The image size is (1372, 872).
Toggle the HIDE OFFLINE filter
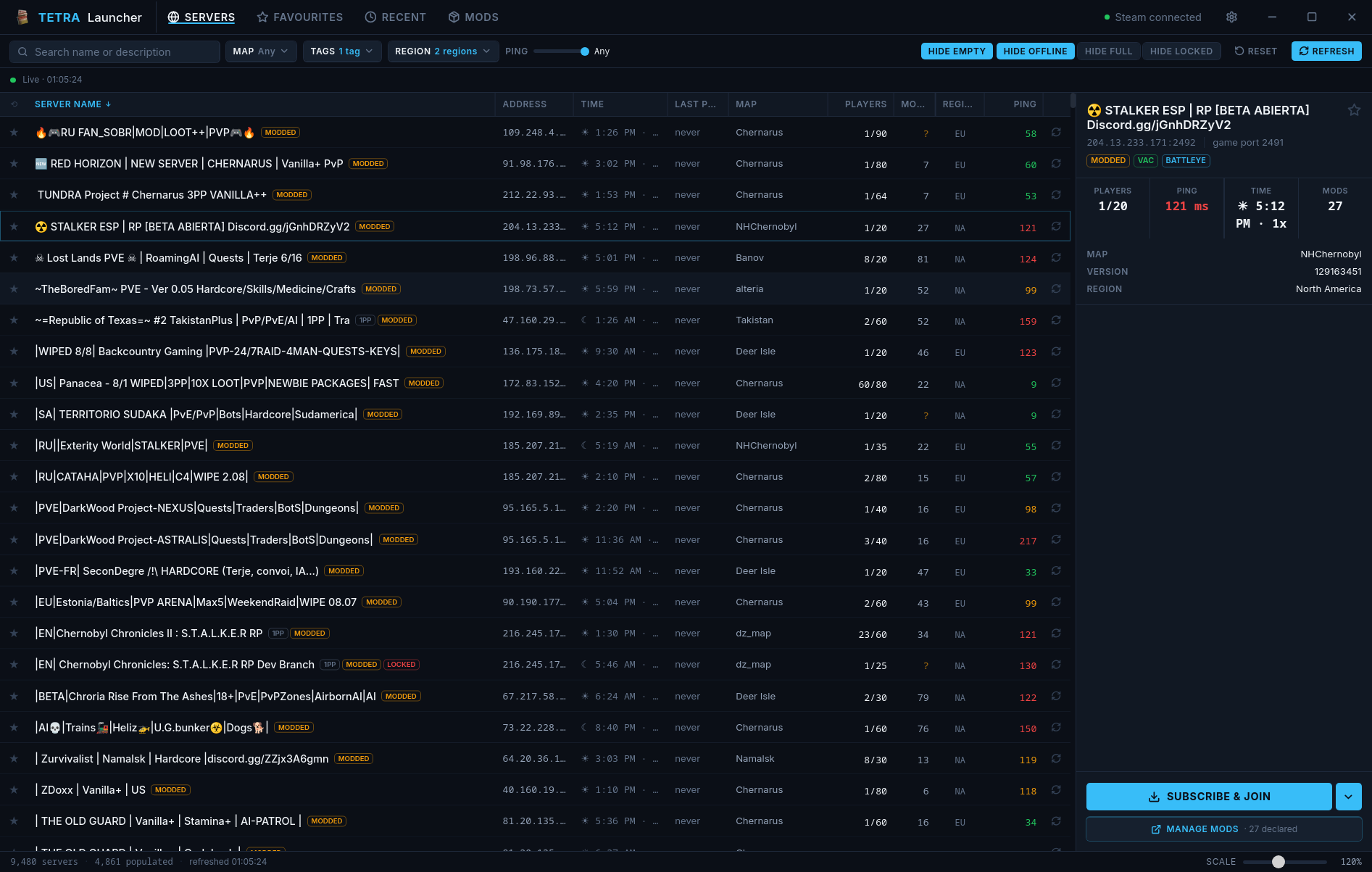click(x=1035, y=51)
